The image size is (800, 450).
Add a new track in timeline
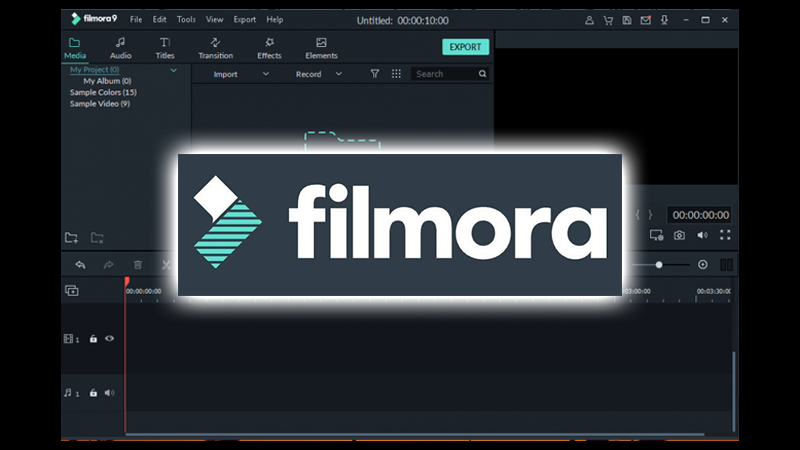click(x=72, y=290)
